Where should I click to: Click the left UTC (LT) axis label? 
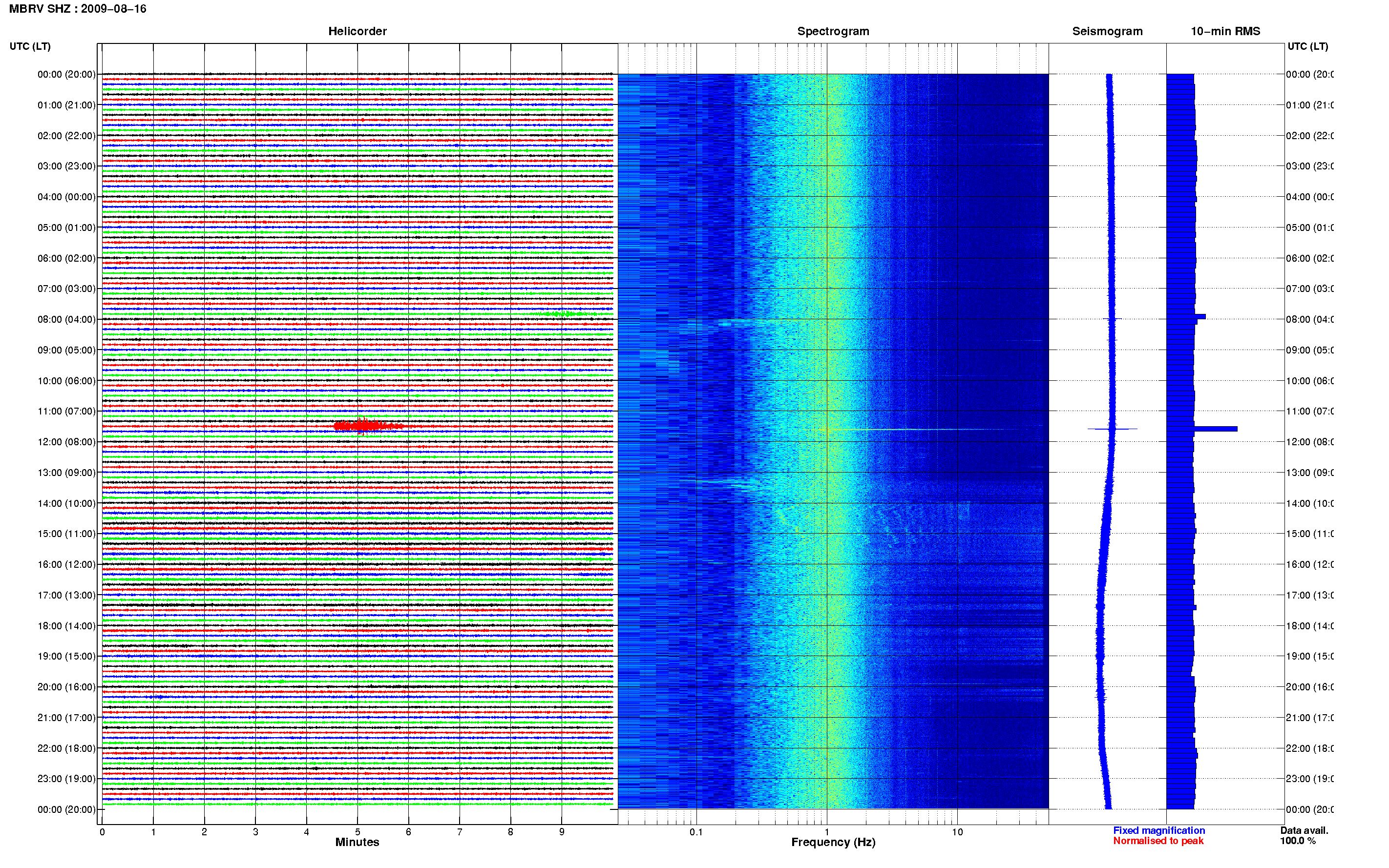tap(30, 46)
